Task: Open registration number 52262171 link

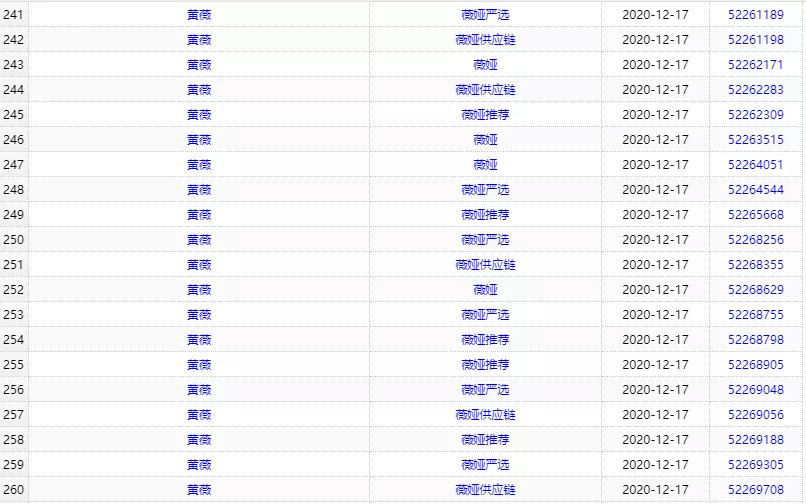Action: (756, 65)
